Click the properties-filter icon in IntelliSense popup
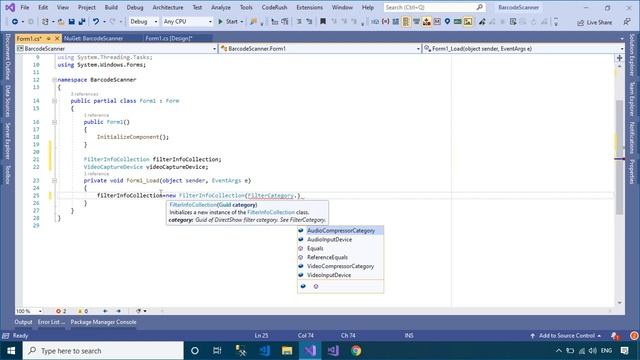Screen dimensions: 640x360 pyautogui.click(x=303, y=287)
